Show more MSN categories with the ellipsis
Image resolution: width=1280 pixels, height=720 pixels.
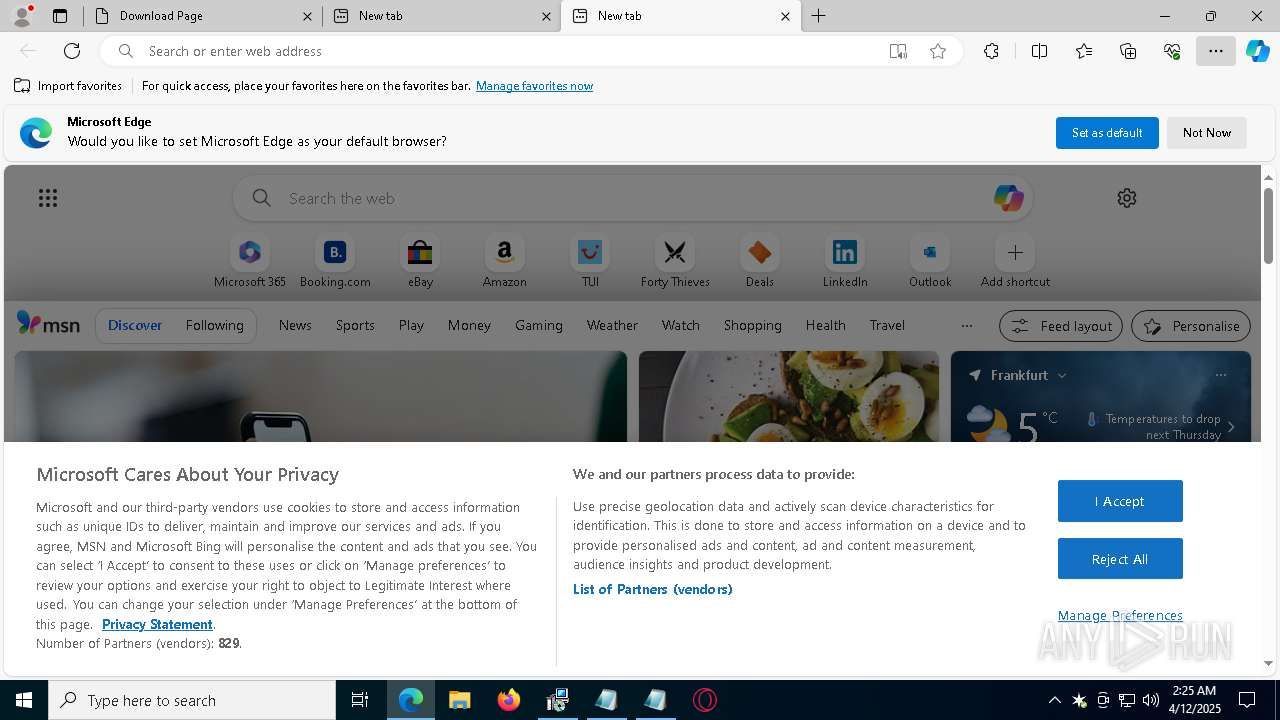pyautogui.click(x=966, y=325)
